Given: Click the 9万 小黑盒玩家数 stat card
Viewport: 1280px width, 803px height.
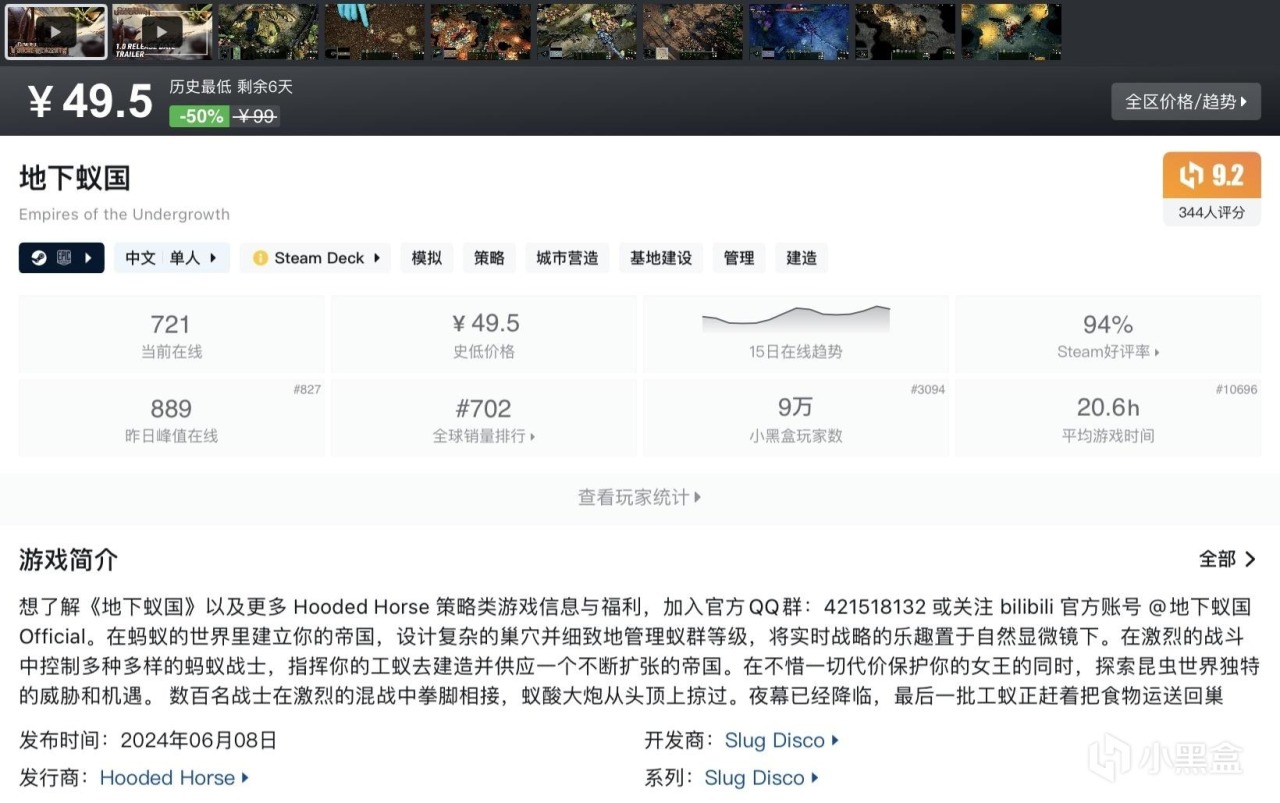Looking at the screenshot, I should [796, 418].
